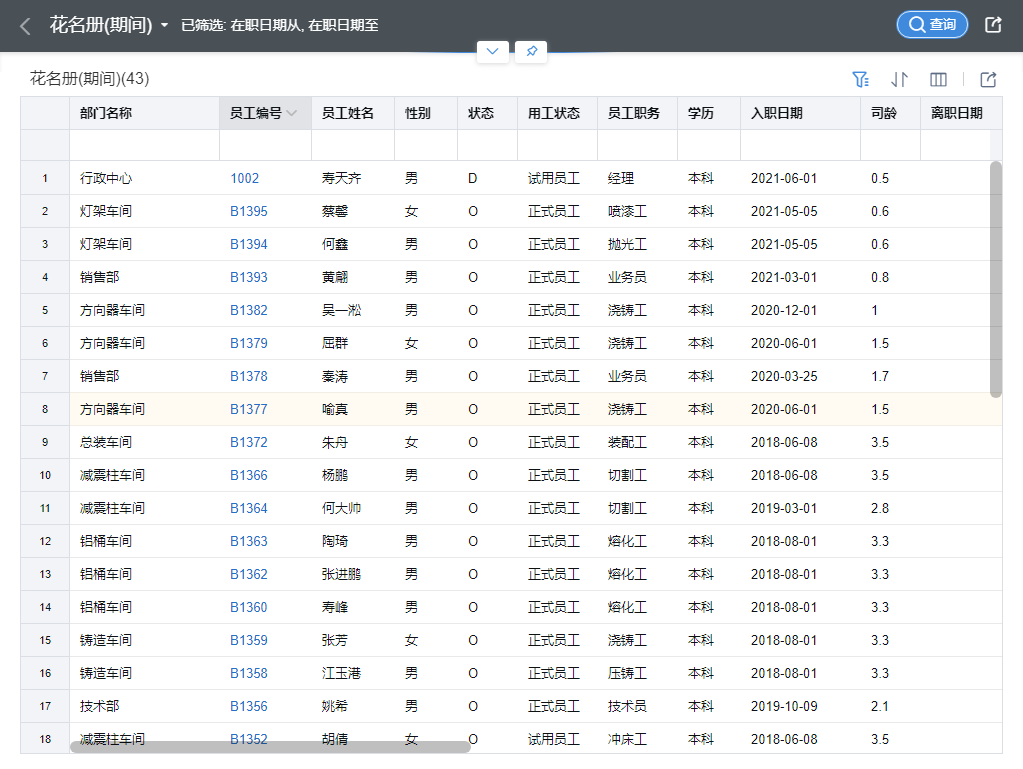
Task: Open the column settings icon
Action: click(x=938, y=80)
